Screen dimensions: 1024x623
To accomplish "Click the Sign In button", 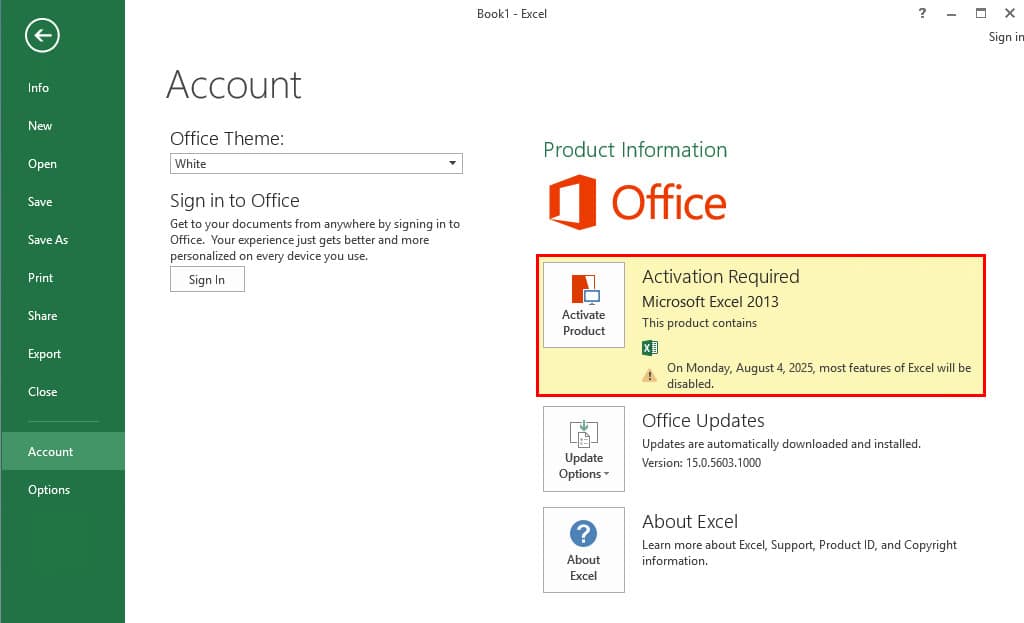I will pos(207,280).
